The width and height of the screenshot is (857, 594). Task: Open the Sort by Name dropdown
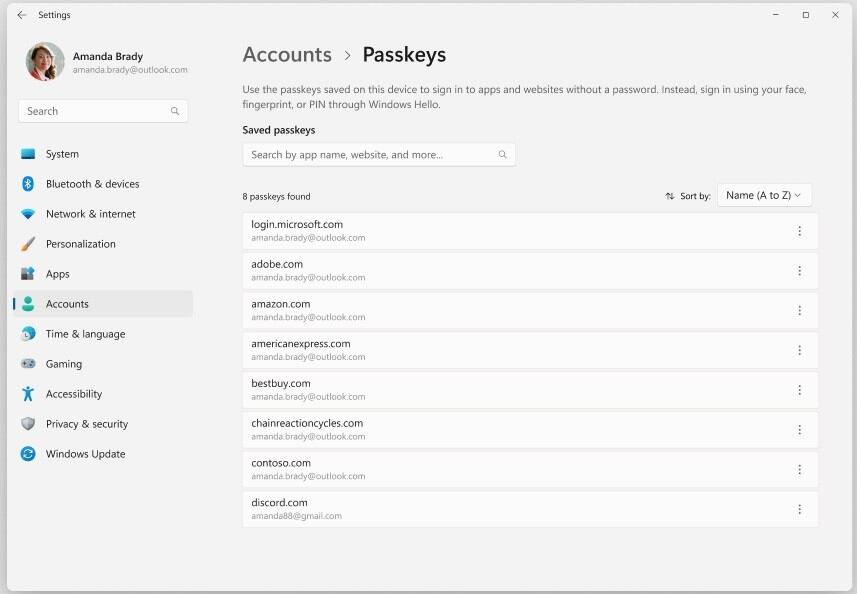764,196
